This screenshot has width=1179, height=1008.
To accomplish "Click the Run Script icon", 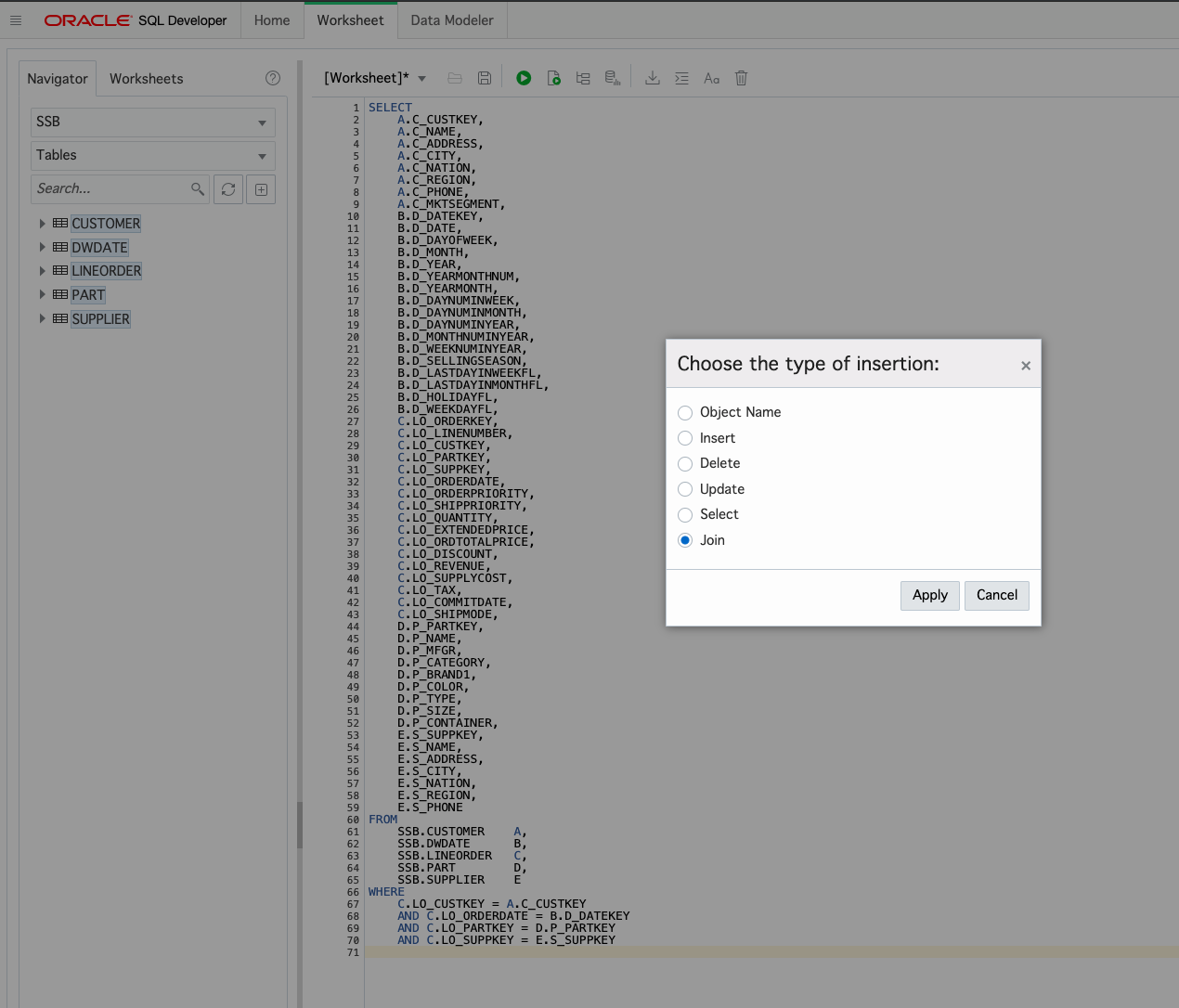I will click(x=554, y=78).
